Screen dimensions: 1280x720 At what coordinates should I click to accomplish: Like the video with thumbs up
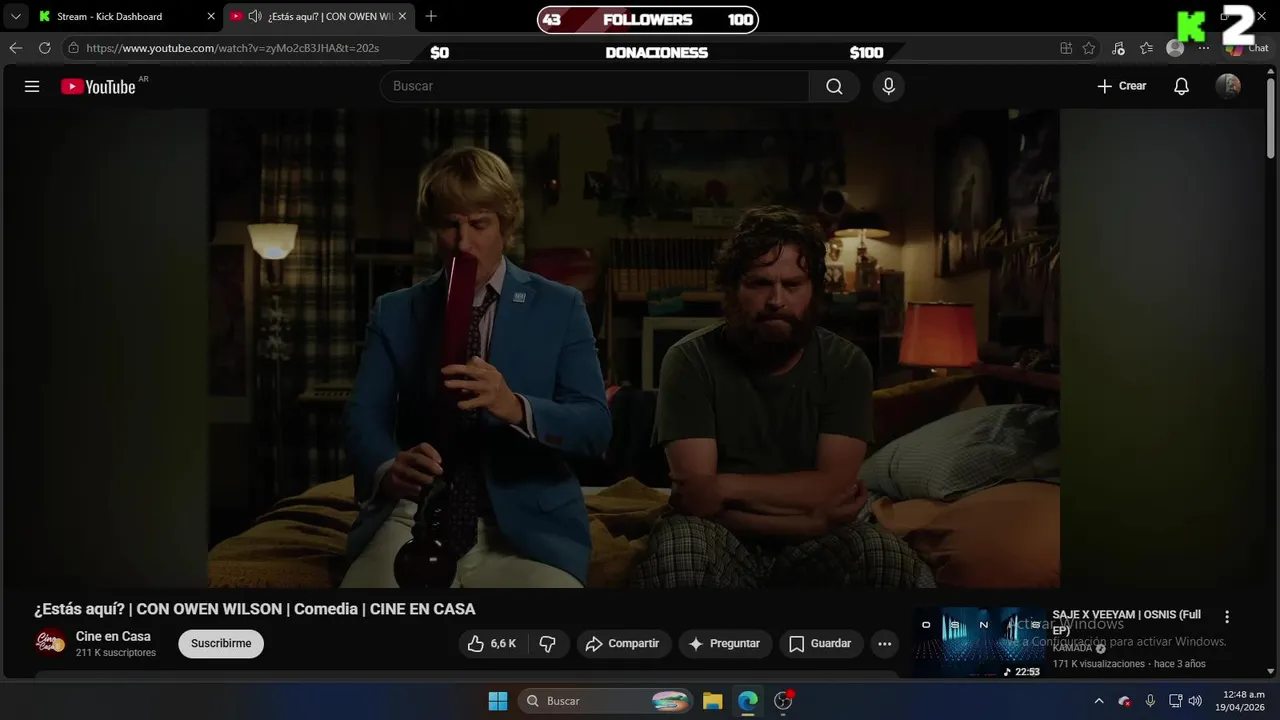492,644
